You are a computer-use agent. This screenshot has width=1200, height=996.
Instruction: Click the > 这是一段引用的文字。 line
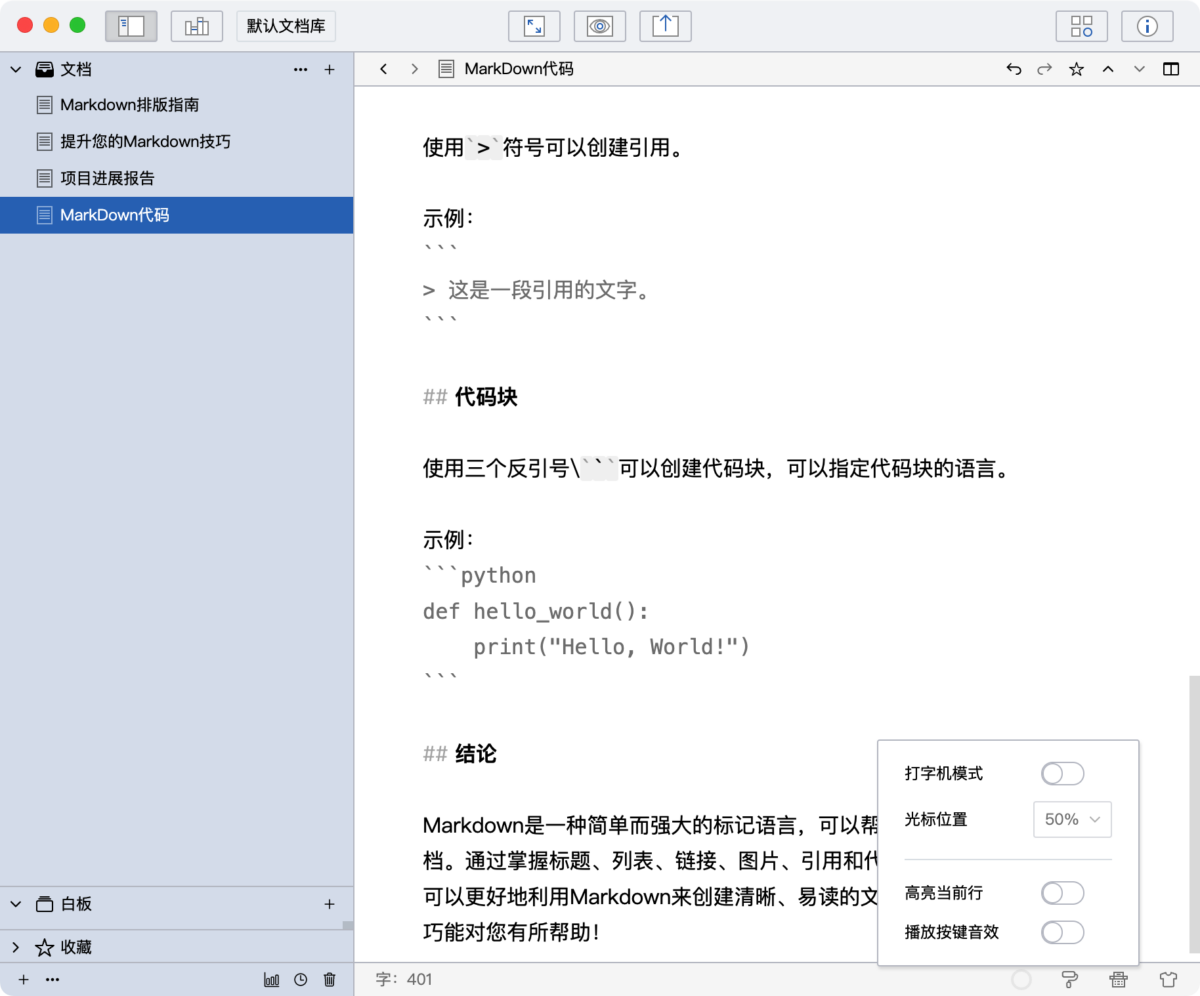[538, 291]
